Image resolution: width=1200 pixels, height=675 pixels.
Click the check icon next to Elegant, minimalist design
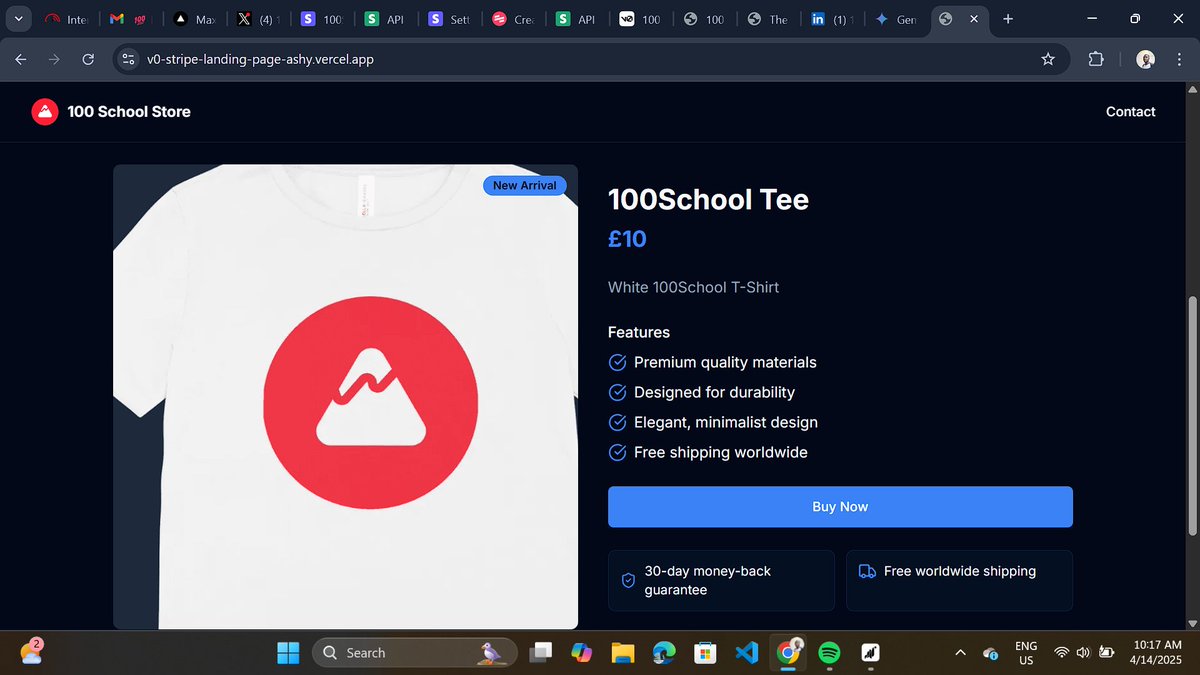618,422
